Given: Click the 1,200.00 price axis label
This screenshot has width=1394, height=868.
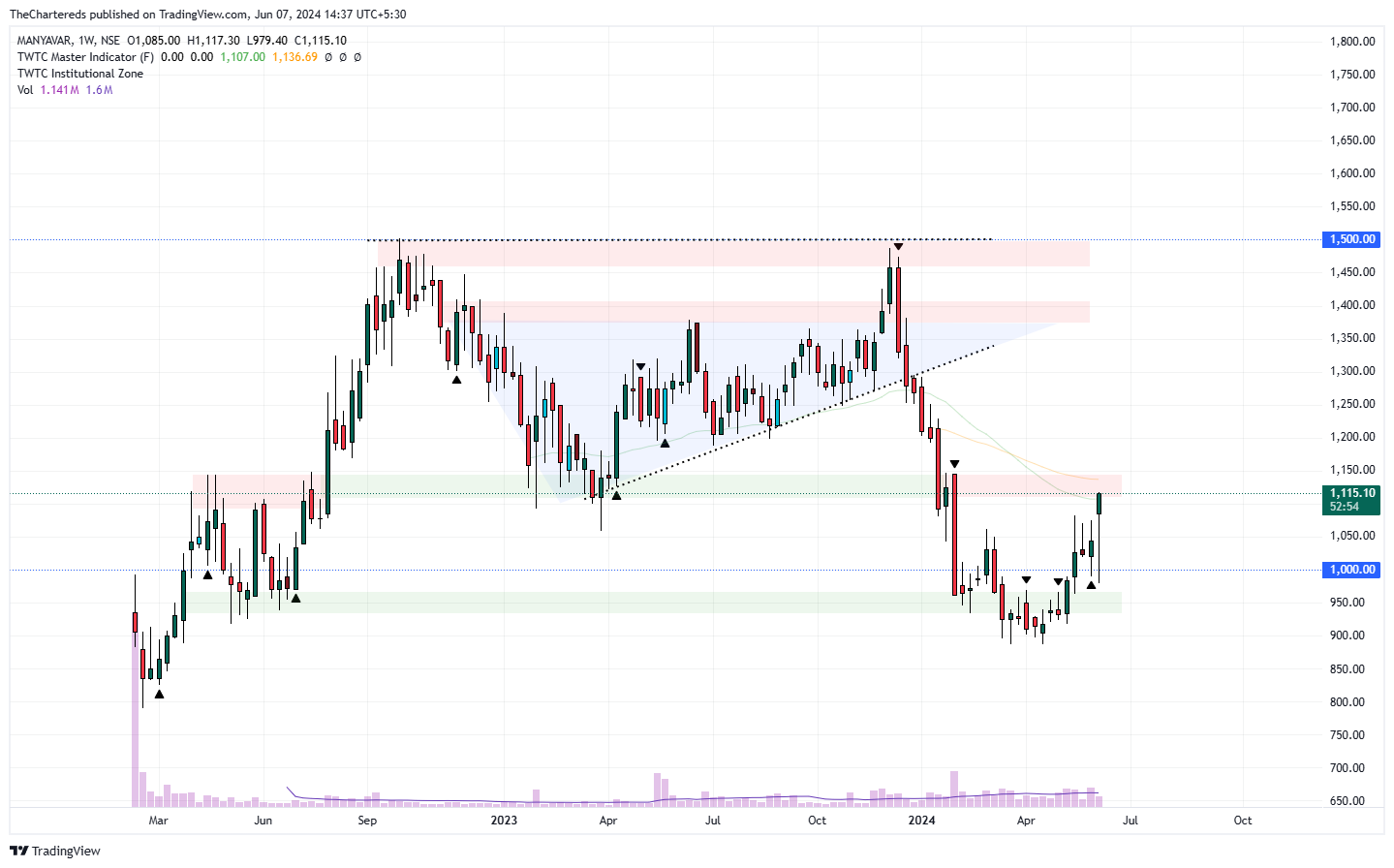Looking at the screenshot, I should coord(1352,436).
